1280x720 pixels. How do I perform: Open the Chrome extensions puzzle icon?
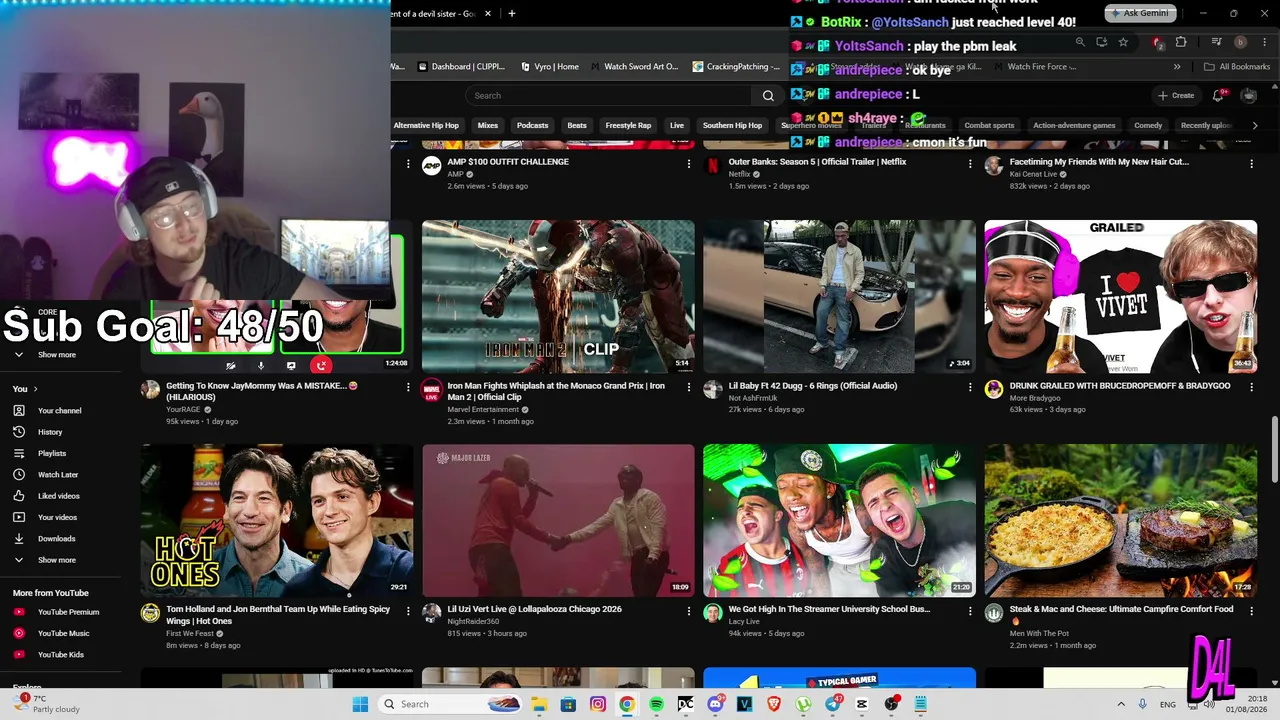pos(1181,42)
